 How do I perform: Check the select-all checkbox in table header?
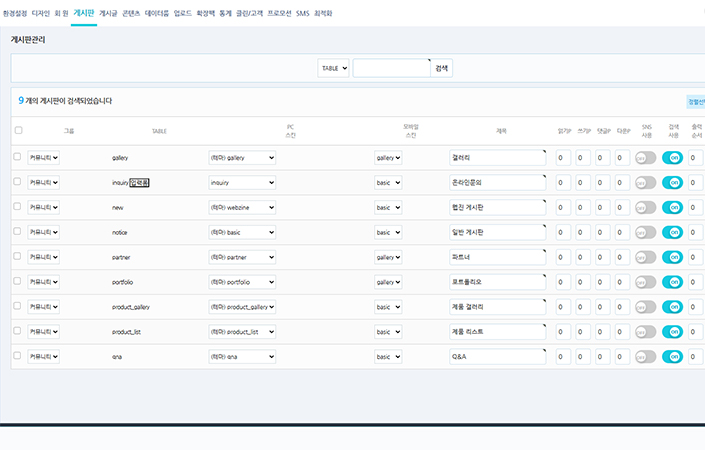17,130
